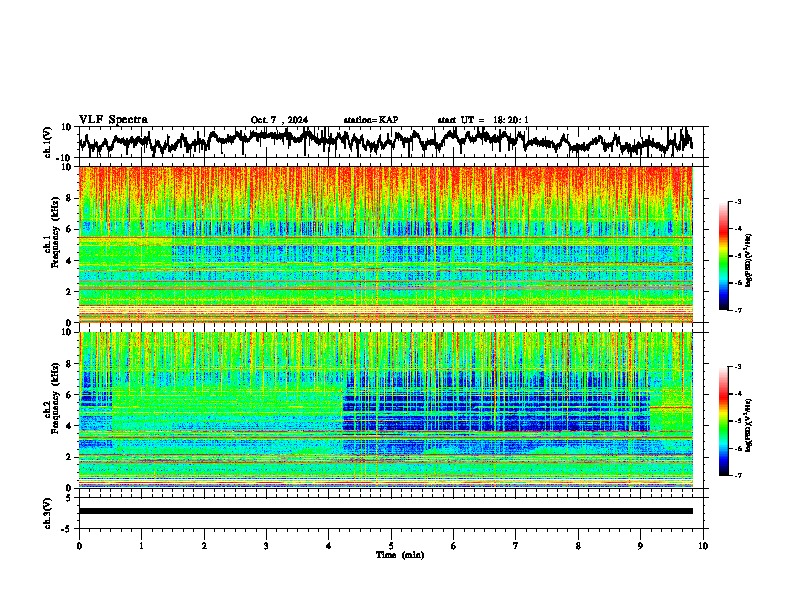Click the ch.1 color scale bar
Image resolution: width=792 pixels, height=612 pixels.
tap(723, 256)
